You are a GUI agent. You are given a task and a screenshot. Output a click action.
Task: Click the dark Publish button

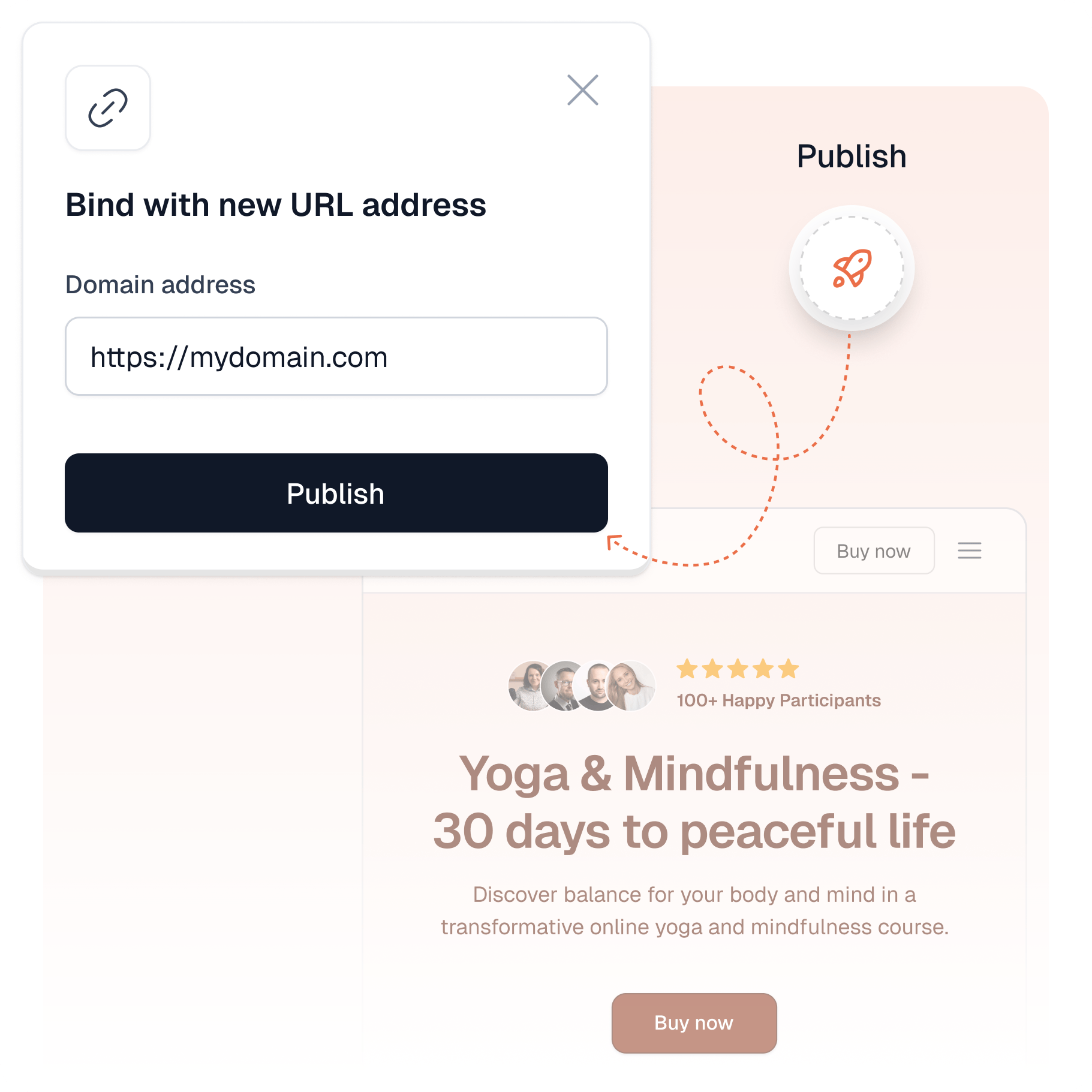[x=336, y=493]
